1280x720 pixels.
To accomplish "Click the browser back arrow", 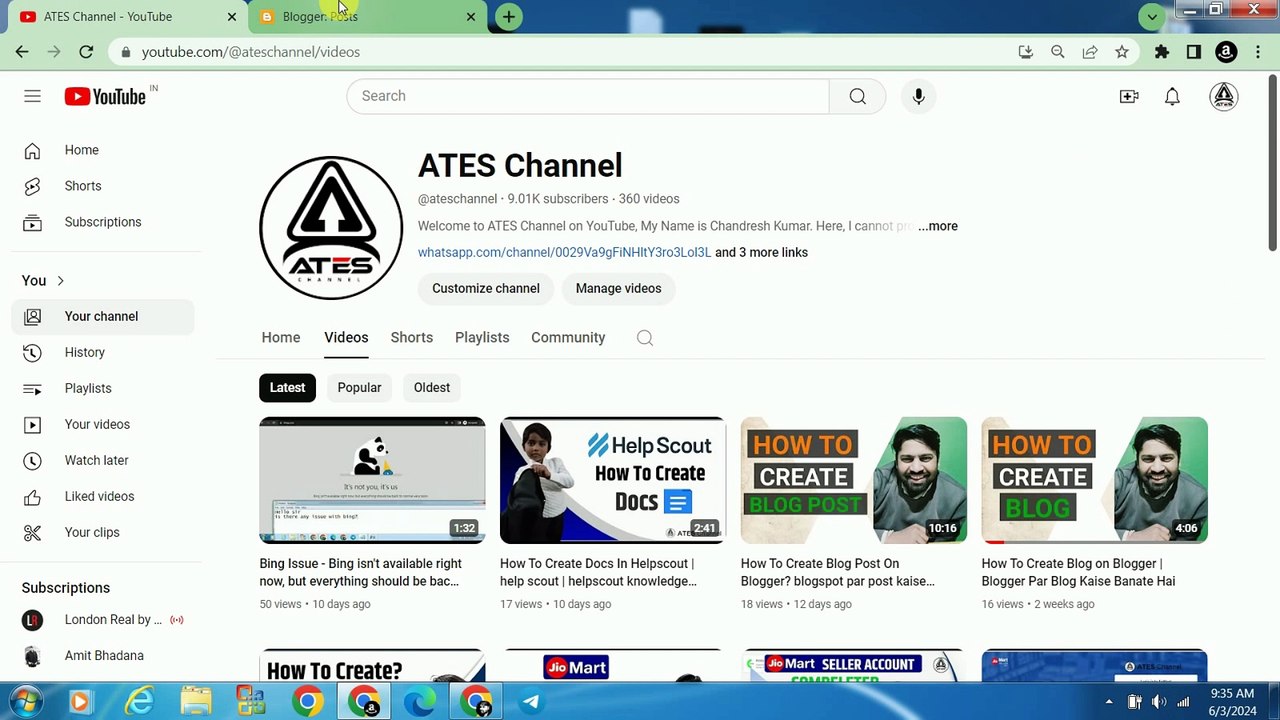I will click(x=22, y=52).
